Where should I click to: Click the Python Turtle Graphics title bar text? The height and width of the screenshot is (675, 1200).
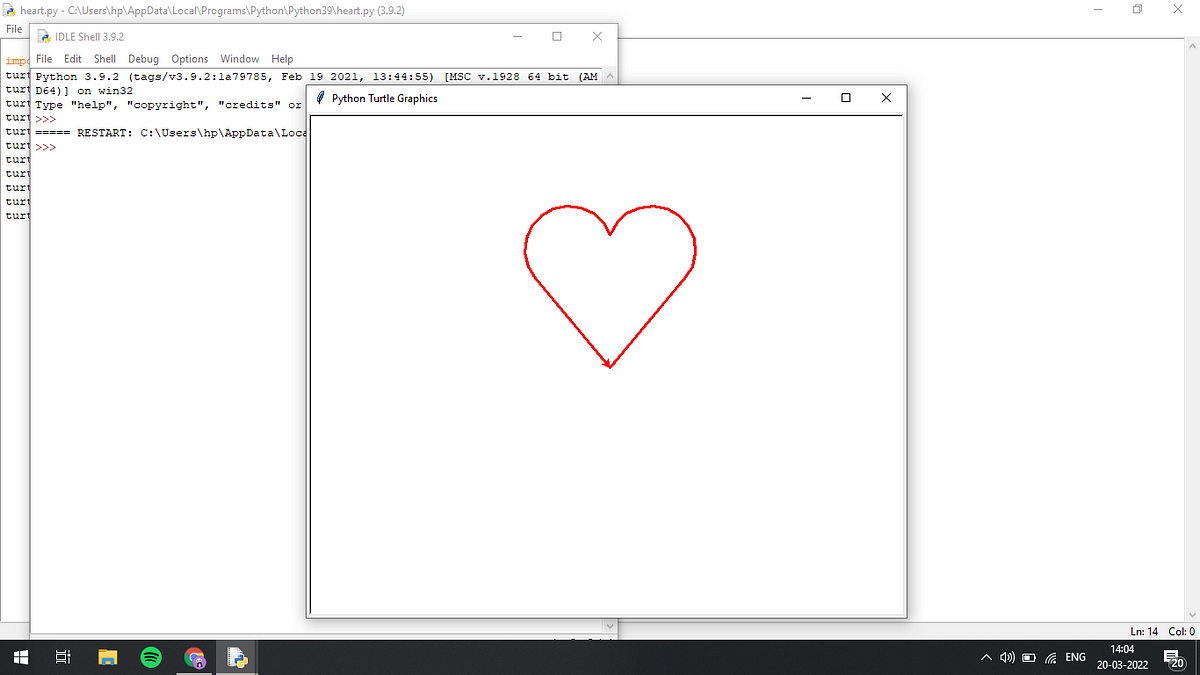coord(384,98)
